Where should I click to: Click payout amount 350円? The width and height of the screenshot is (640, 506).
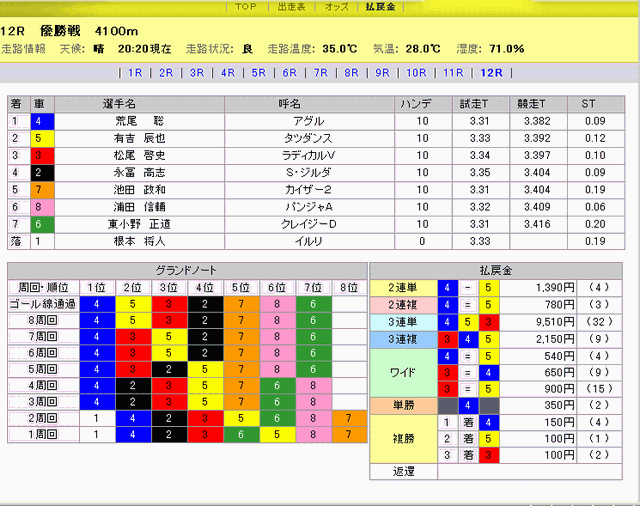559,405
